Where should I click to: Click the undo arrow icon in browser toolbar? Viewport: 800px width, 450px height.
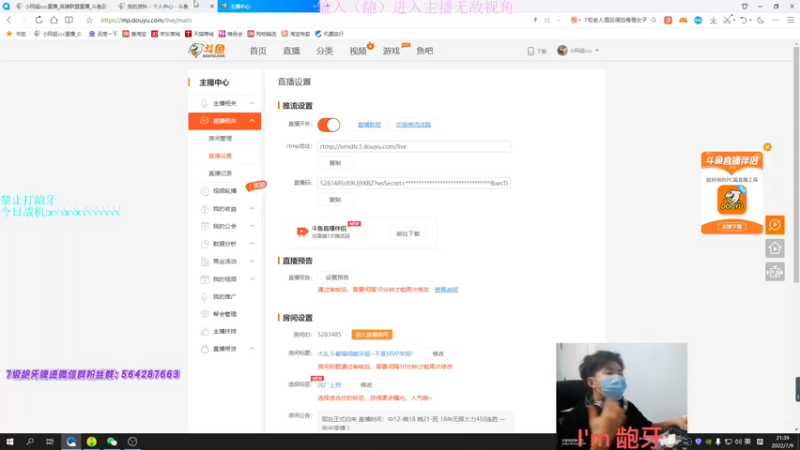pos(744,20)
